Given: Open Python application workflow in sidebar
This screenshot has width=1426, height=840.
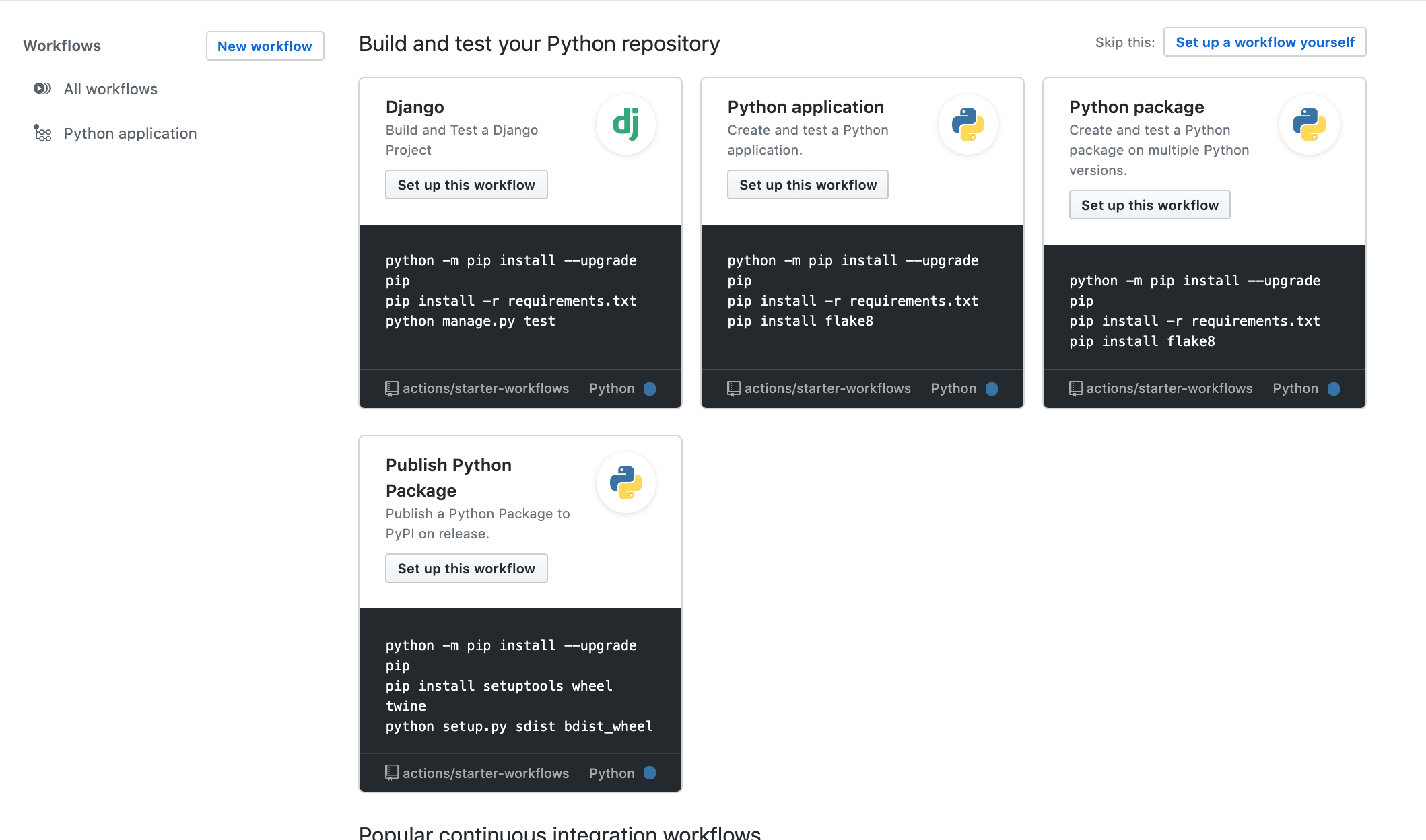Looking at the screenshot, I should (x=130, y=133).
